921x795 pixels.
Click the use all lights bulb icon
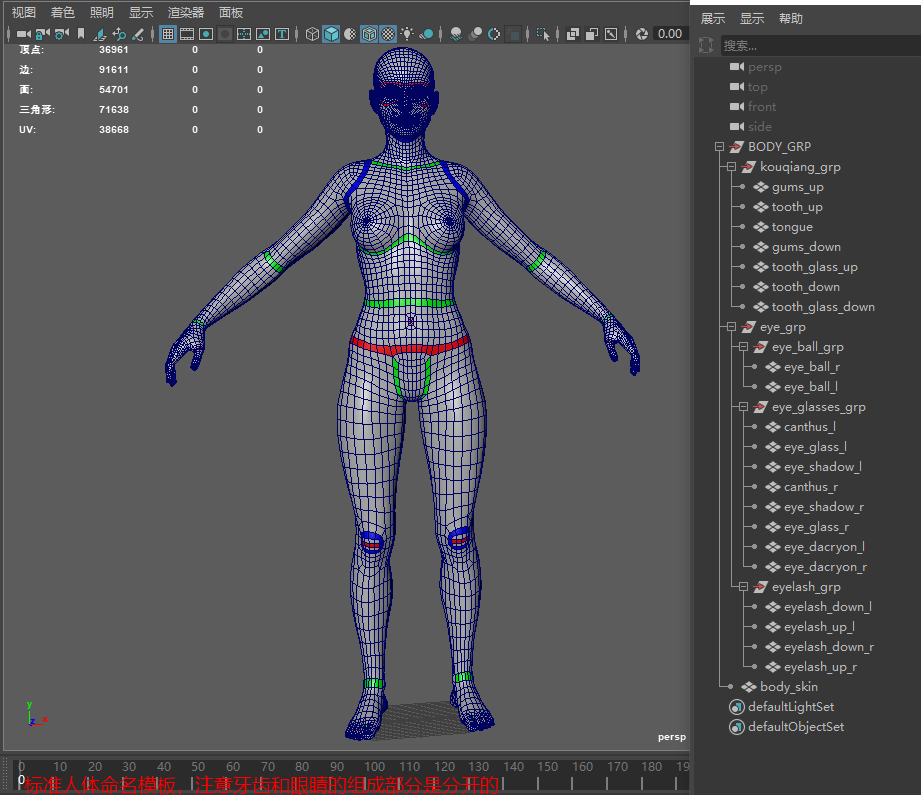pyautogui.click(x=408, y=34)
